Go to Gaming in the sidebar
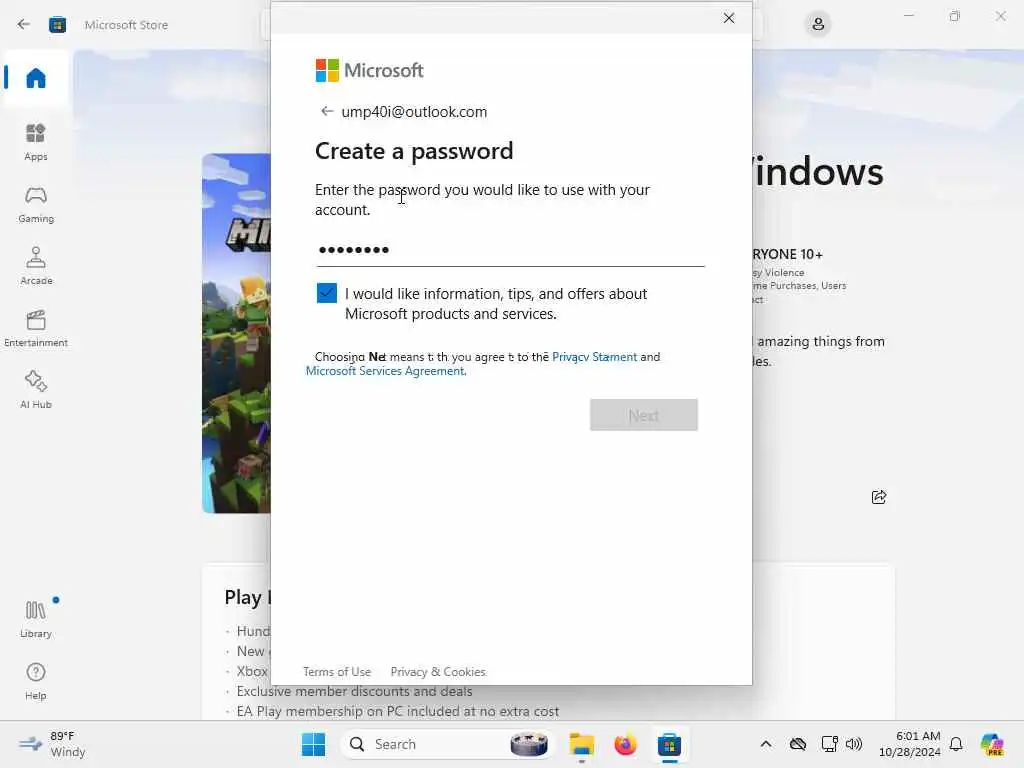The width and height of the screenshot is (1024, 768). coord(36,204)
